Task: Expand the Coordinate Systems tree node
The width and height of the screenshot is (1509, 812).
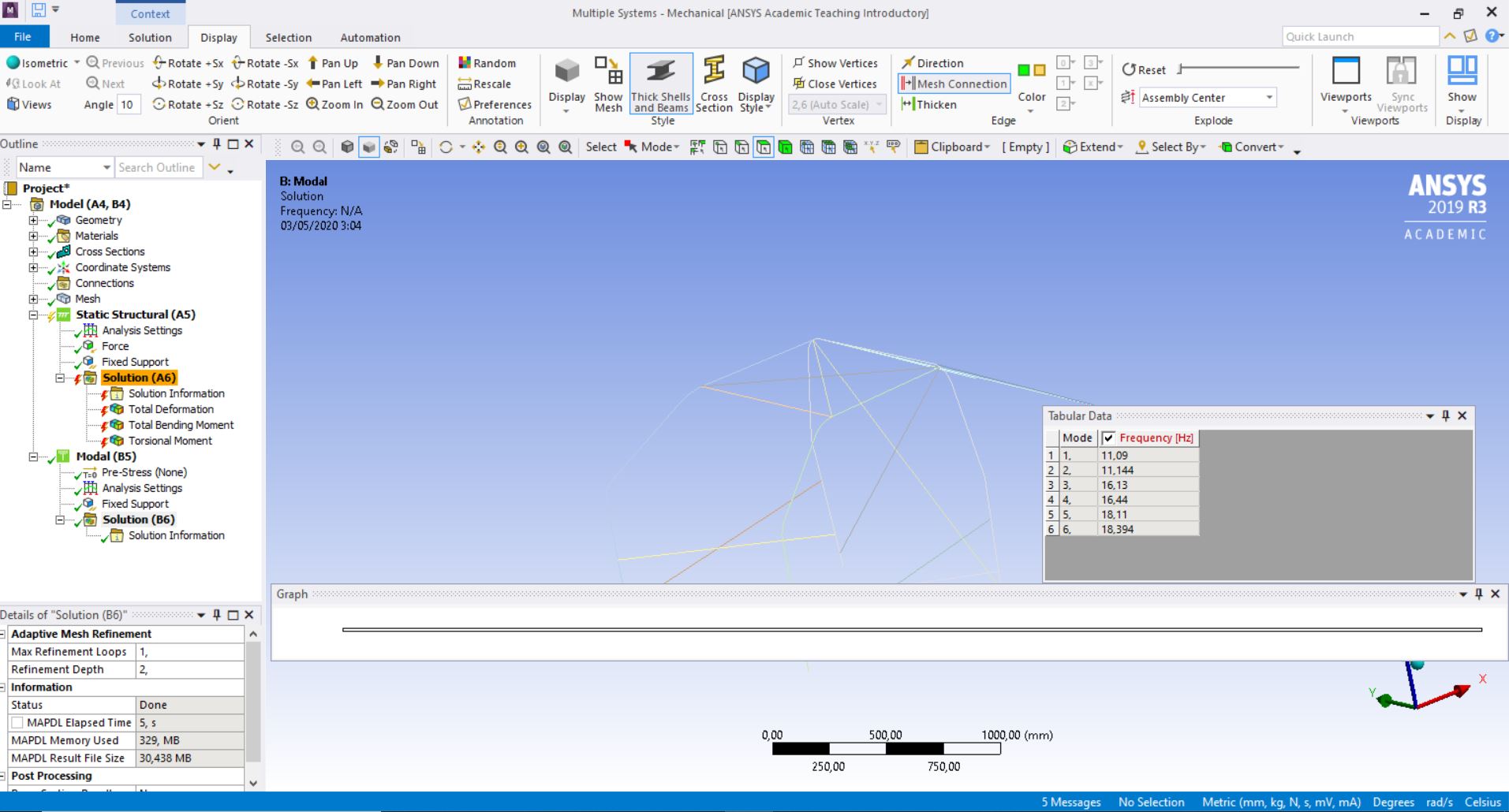Action: [33, 267]
